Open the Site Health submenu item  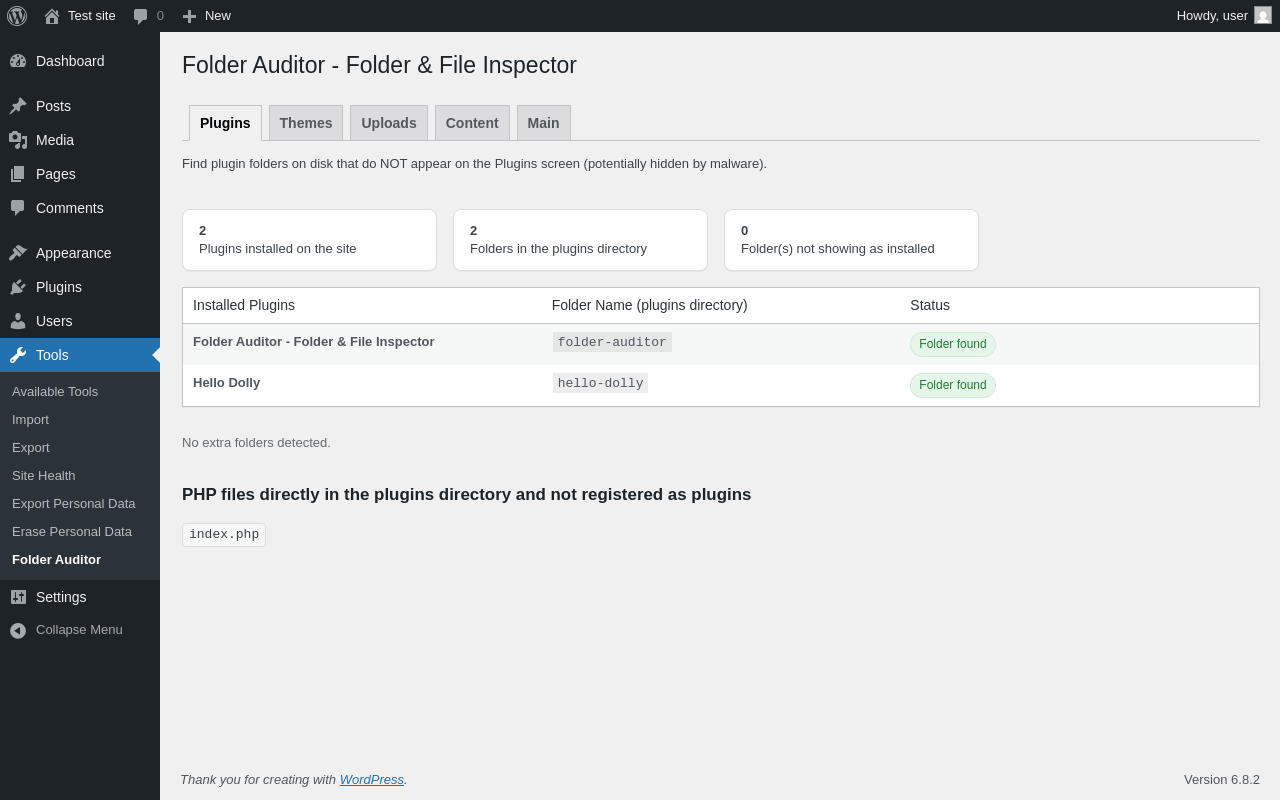(x=44, y=476)
